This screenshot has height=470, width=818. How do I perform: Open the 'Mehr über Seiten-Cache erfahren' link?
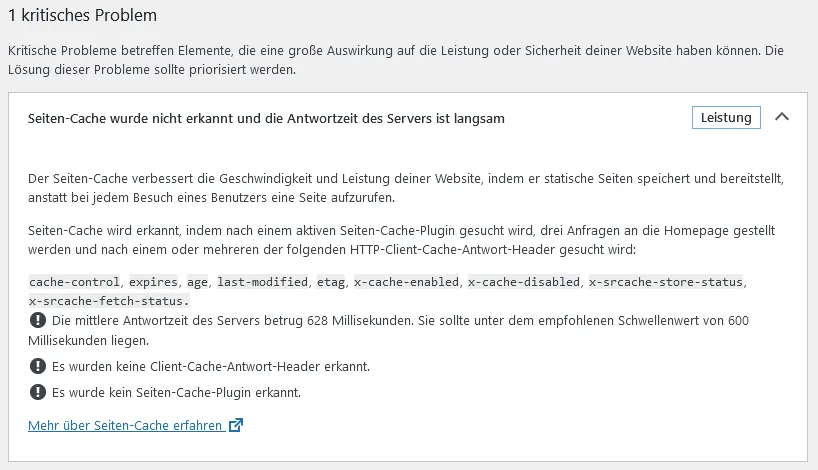(126, 426)
